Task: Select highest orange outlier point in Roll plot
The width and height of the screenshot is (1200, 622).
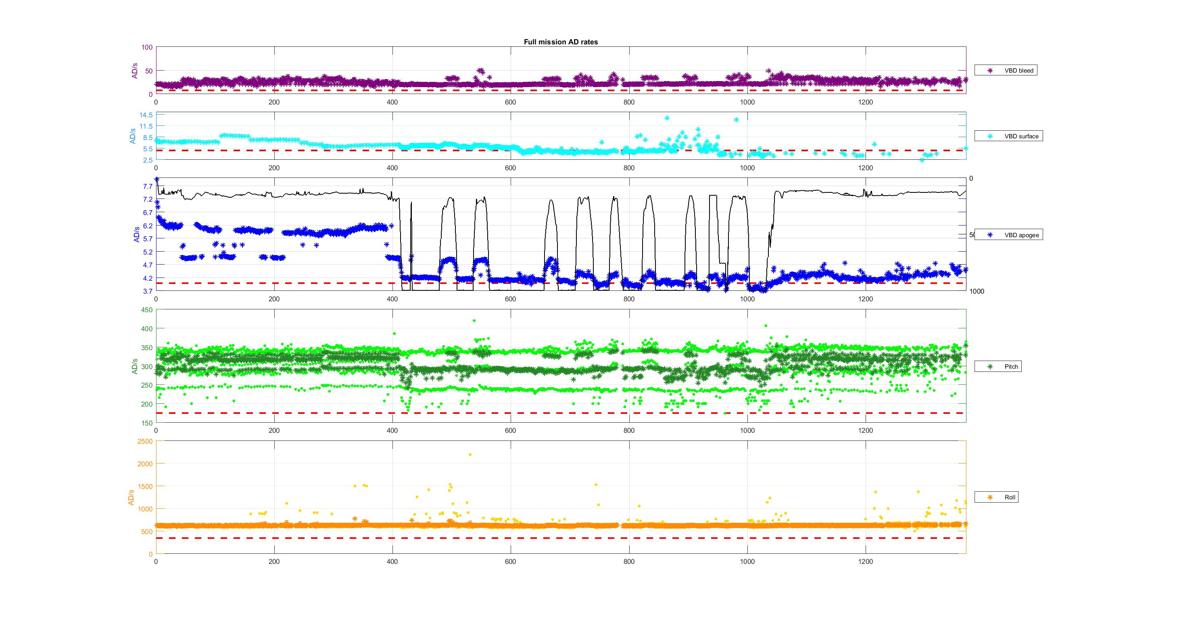Action: pos(470,454)
